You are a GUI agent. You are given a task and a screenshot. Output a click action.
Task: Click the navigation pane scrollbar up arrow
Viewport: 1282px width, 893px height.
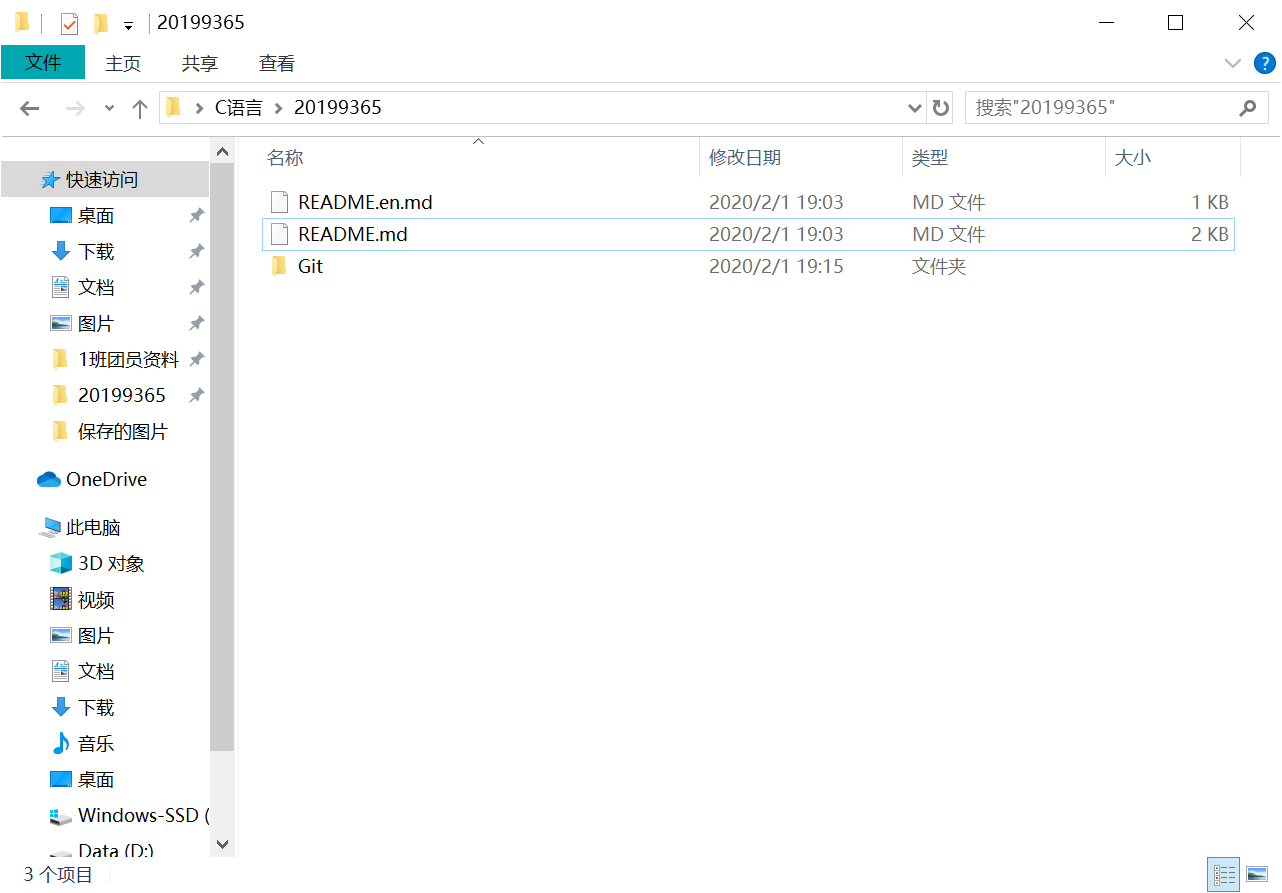coord(222,151)
